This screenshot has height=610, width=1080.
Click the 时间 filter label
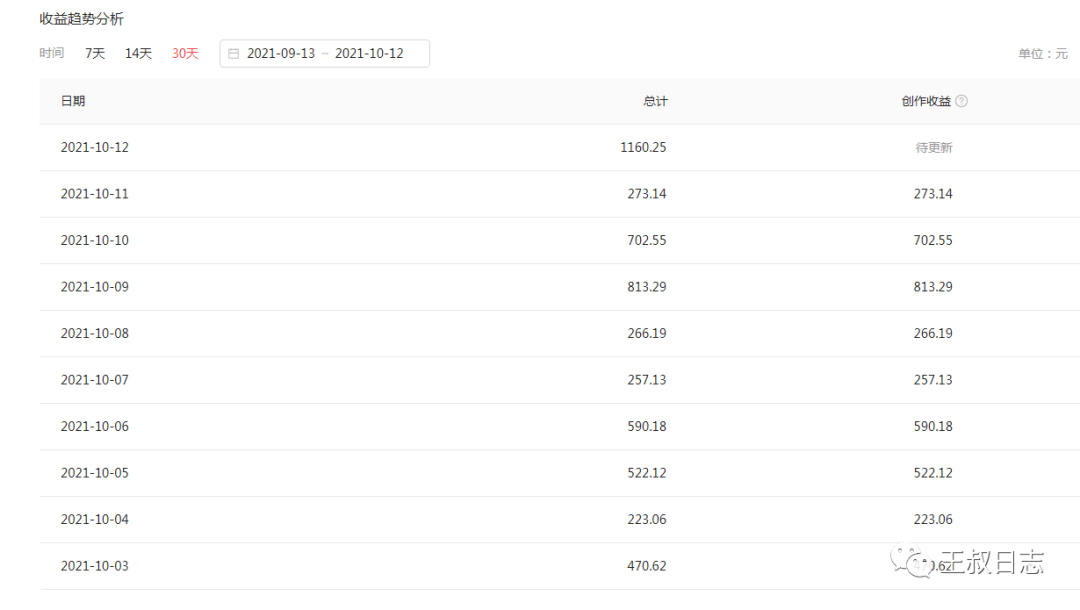(x=52, y=53)
